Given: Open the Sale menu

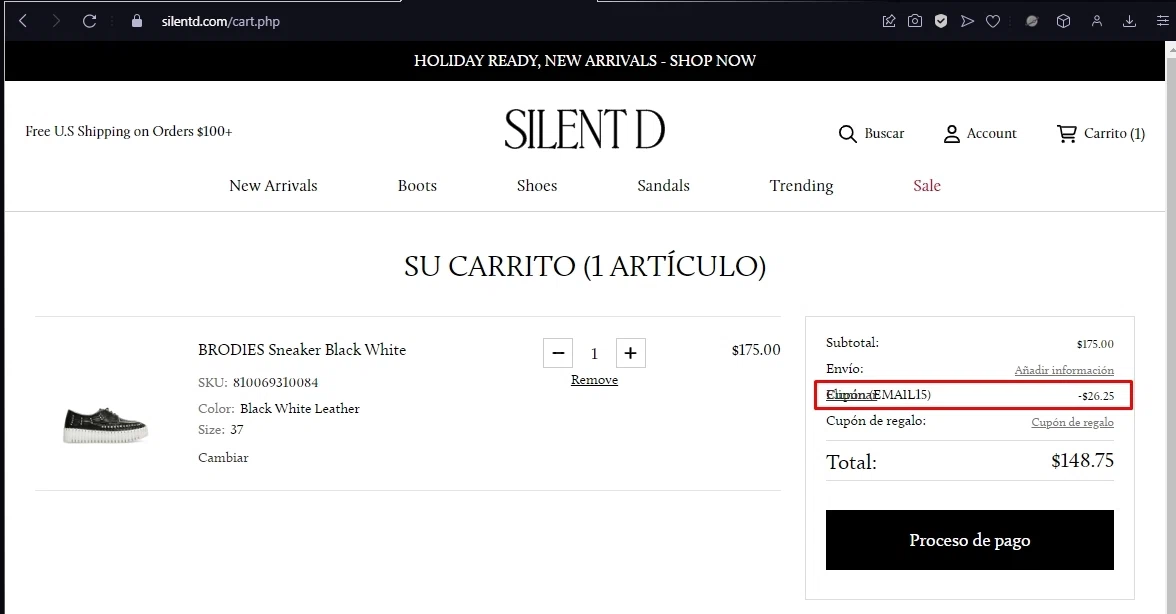Looking at the screenshot, I should [x=927, y=185].
